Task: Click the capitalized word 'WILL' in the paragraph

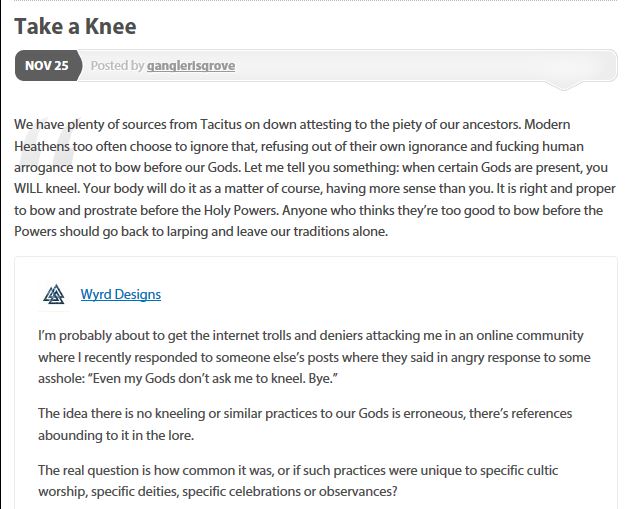Action: 34,189
